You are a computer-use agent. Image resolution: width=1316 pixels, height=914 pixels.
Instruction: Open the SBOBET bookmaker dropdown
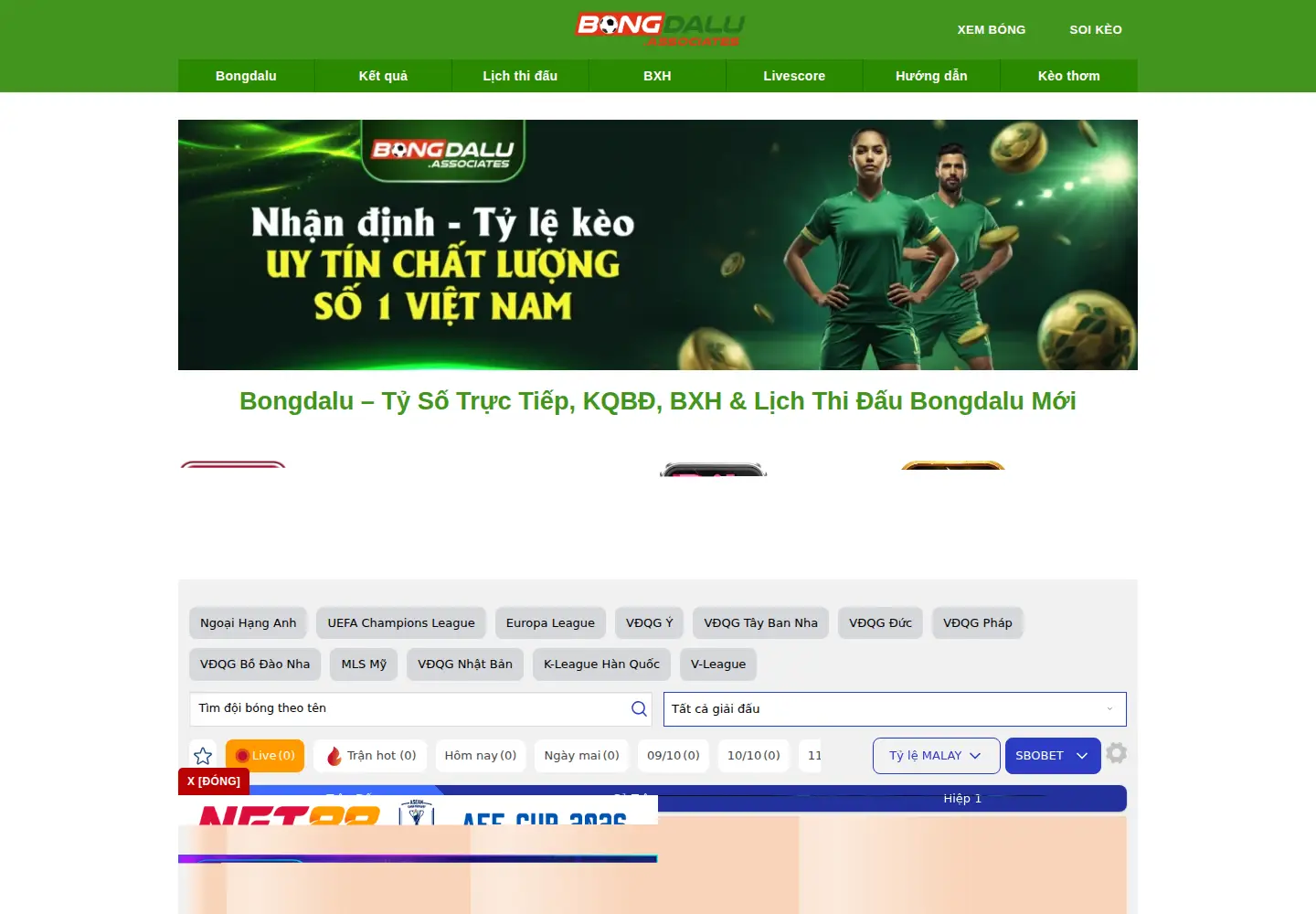tap(1053, 756)
